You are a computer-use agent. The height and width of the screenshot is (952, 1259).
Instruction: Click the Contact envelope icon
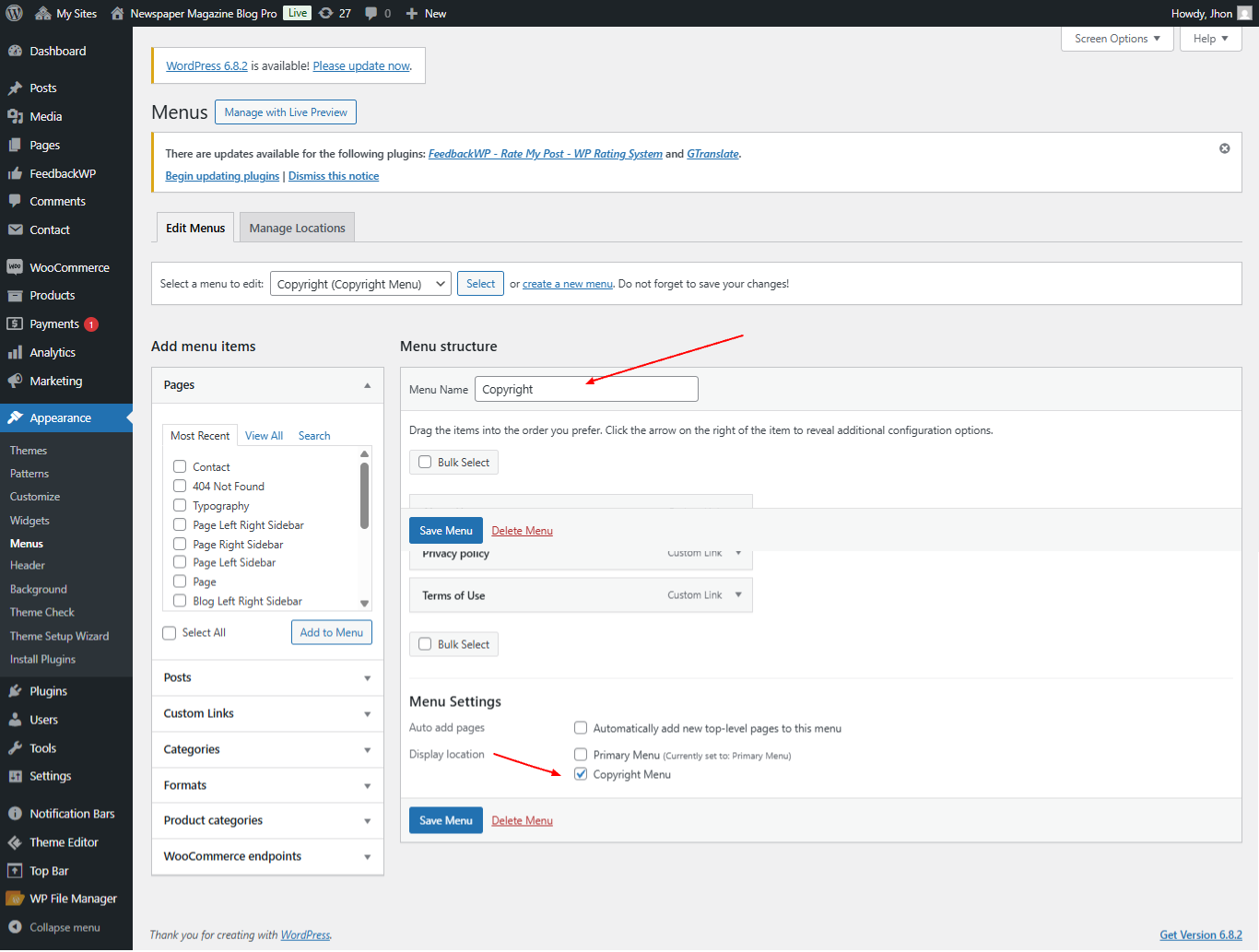point(15,229)
